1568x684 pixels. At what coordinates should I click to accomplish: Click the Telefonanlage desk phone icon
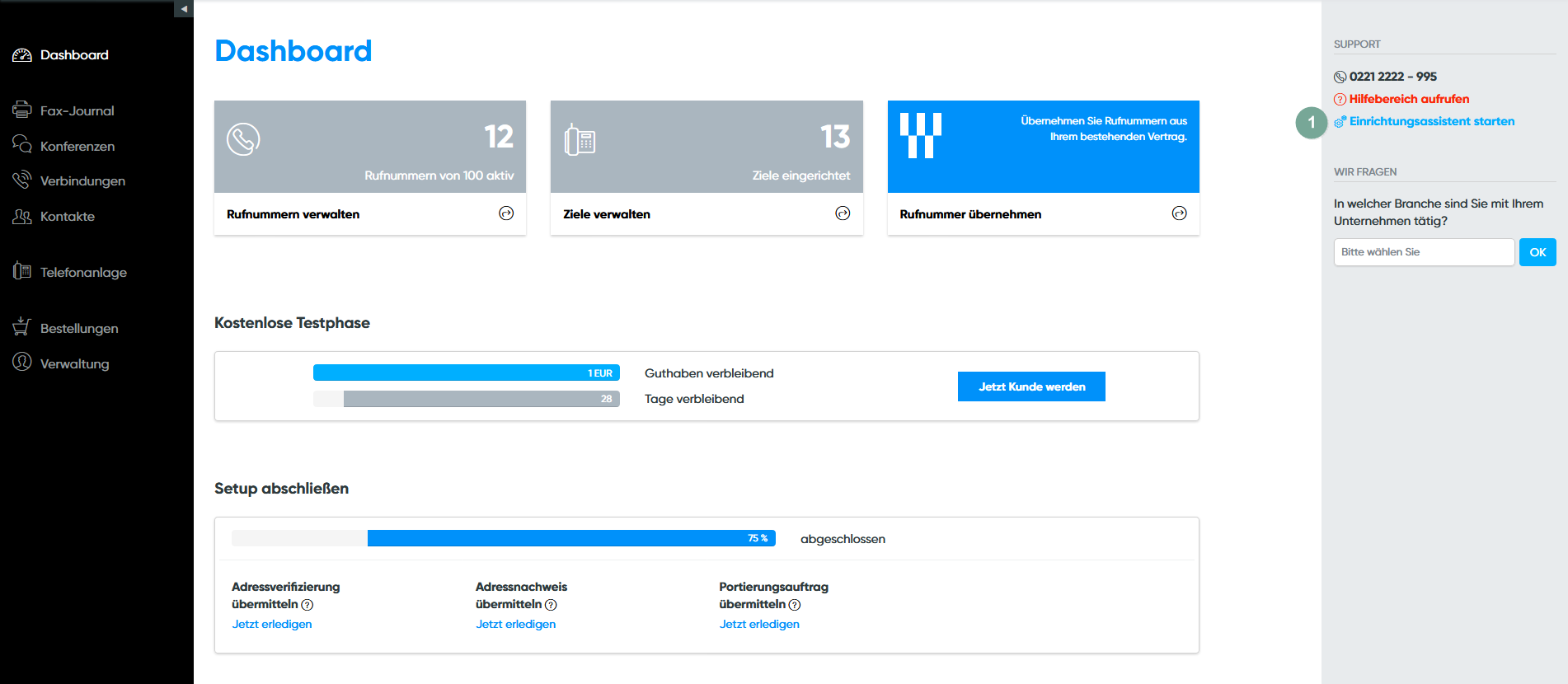point(22,271)
